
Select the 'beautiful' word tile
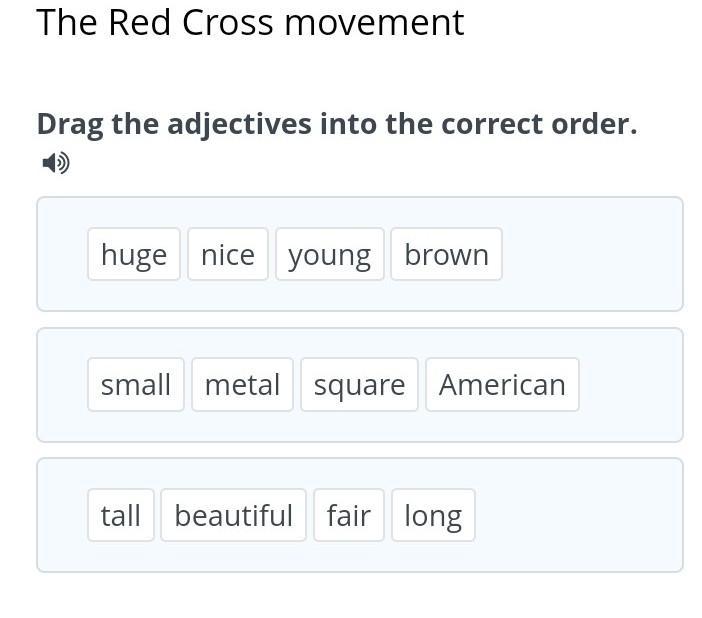tap(233, 515)
